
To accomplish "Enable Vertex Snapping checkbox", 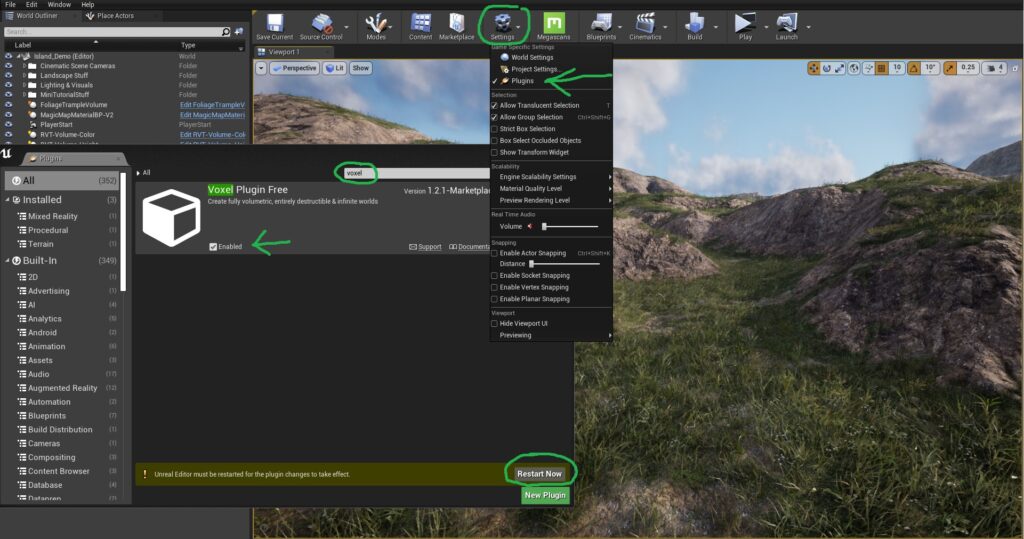I will [x=494, y=287].
